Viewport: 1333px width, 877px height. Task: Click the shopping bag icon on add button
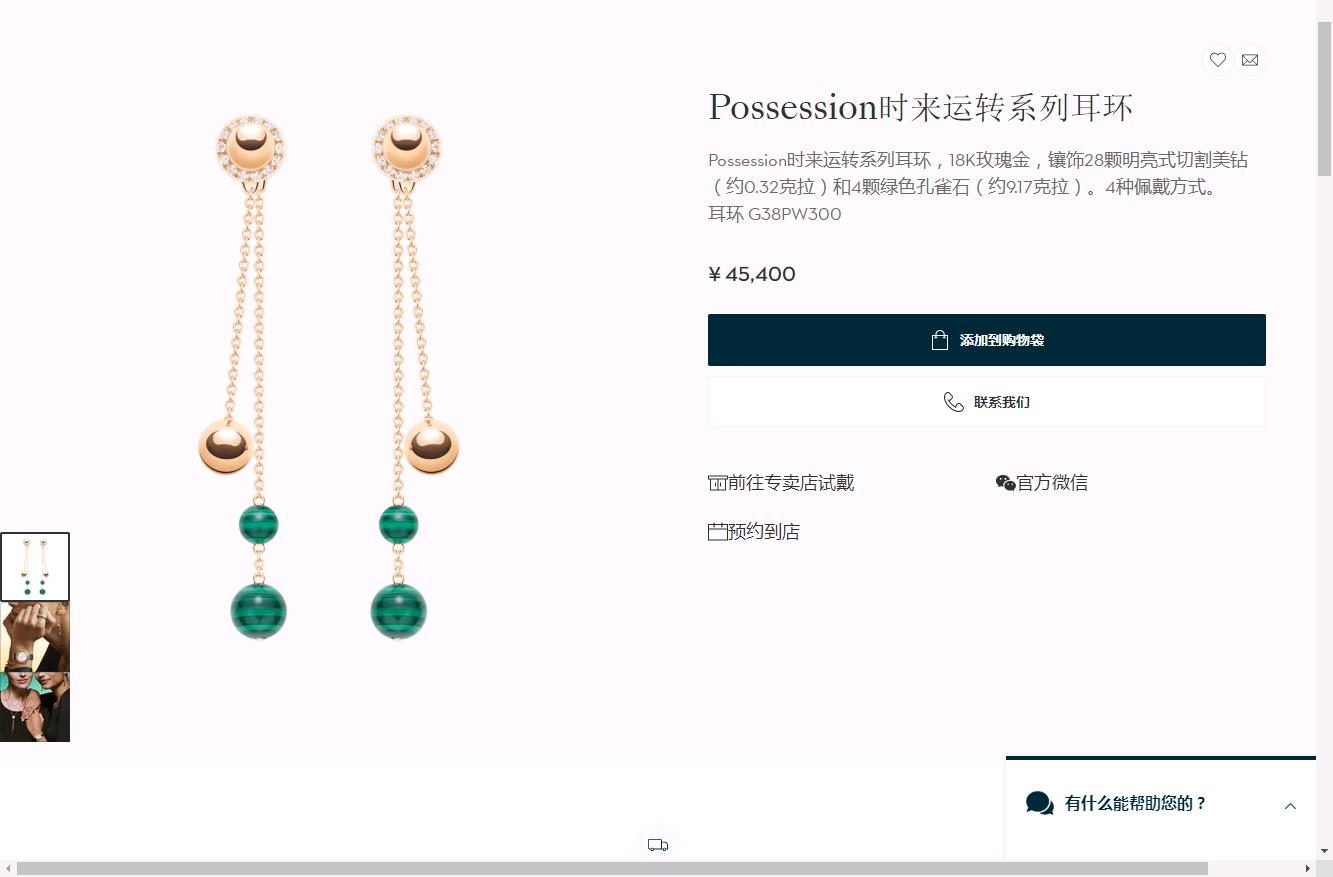pos(939,340)
